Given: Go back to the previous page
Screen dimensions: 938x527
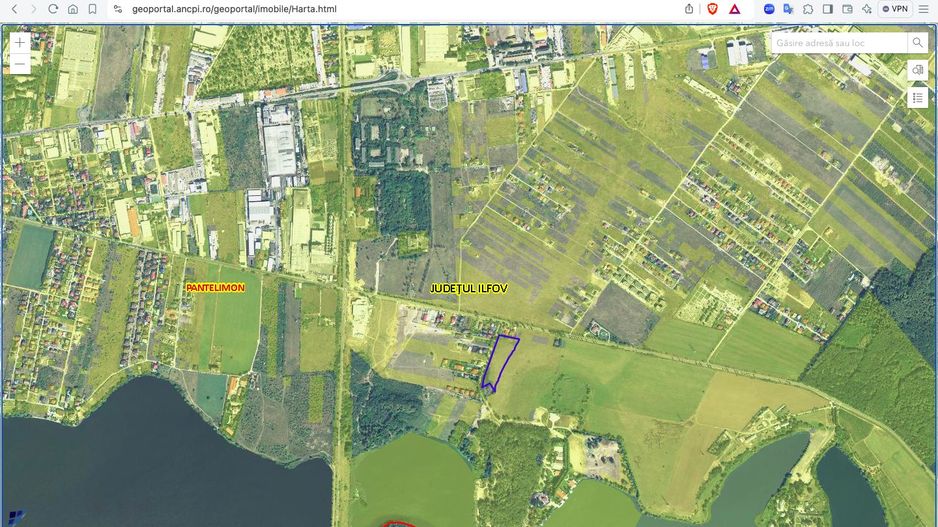Looking at the screenshot, I should pyautogui.click(x=14, y=9).
